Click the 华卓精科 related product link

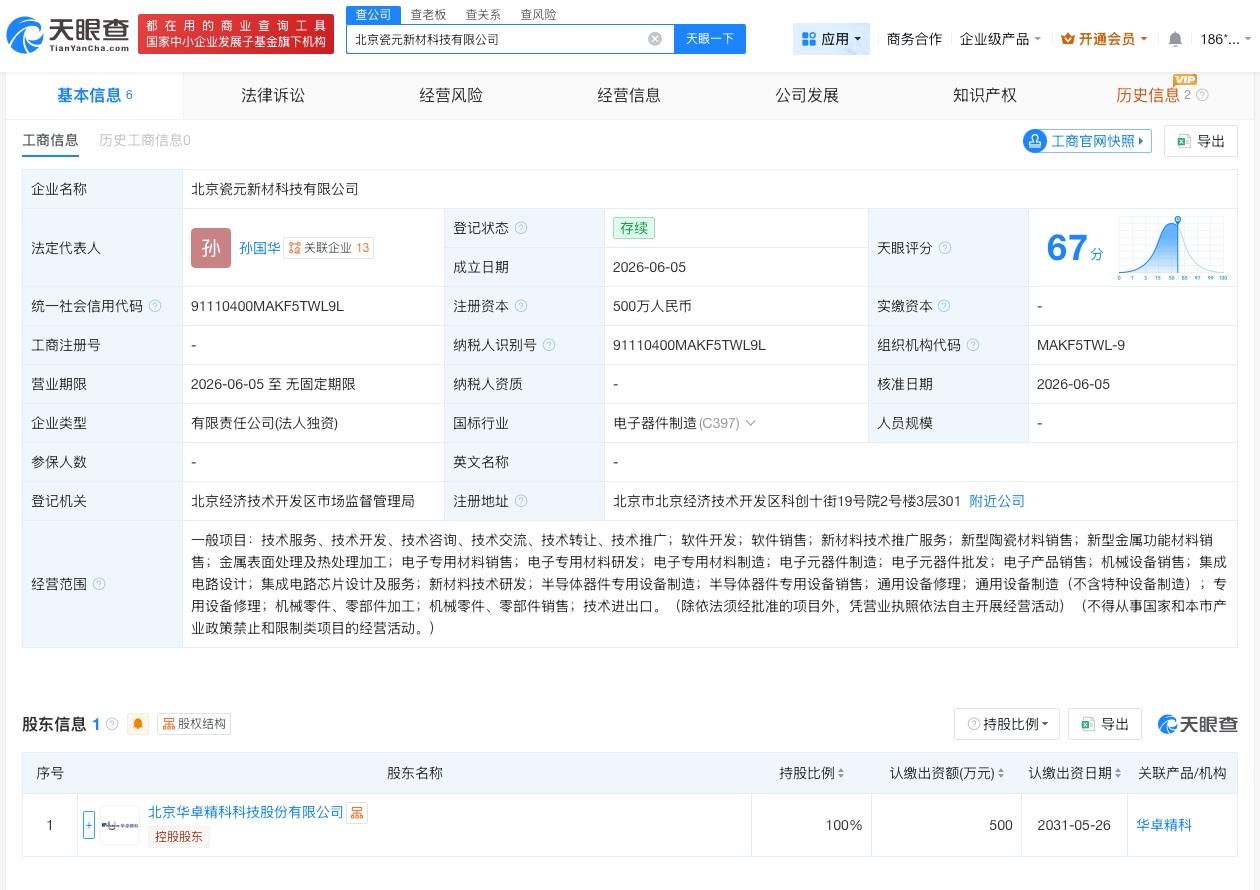coord(1164,825)
